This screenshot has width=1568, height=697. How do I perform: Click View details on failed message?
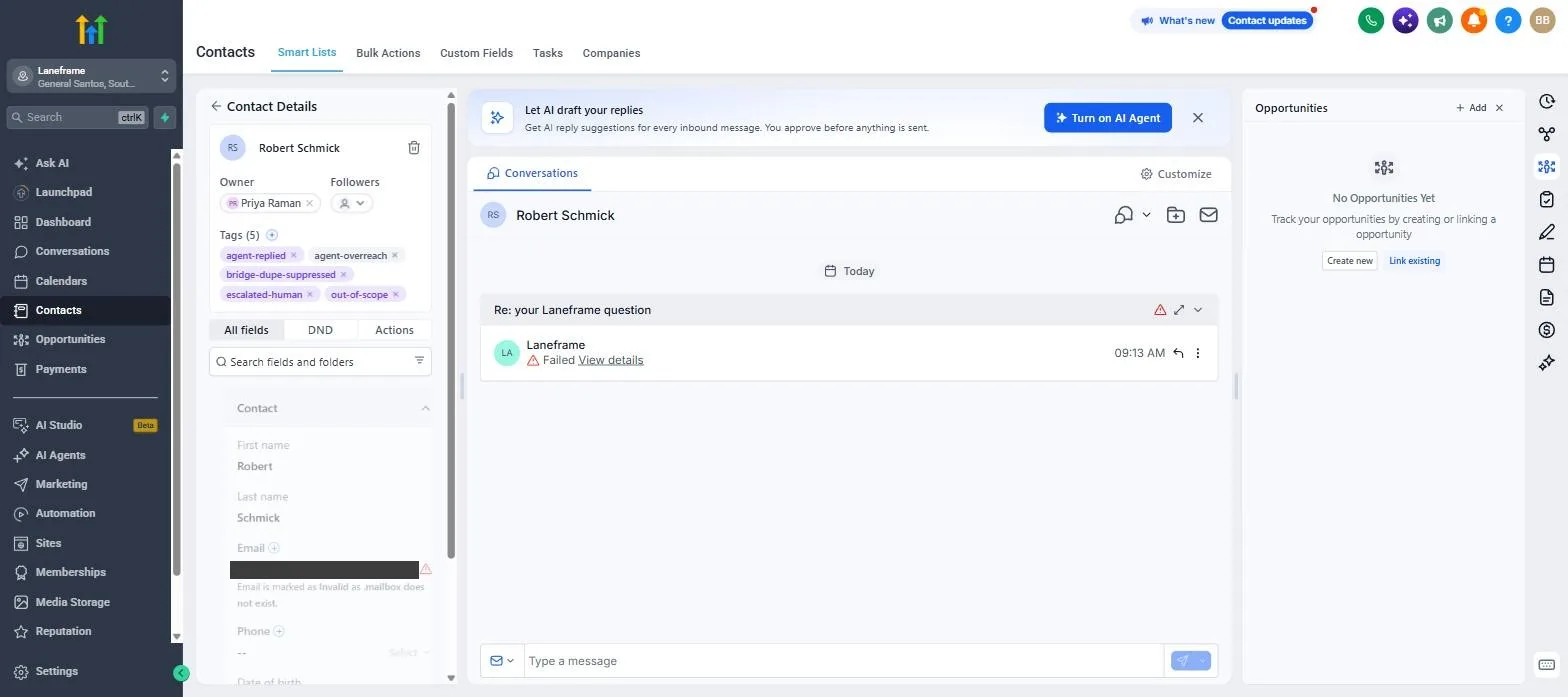point(611,360)
